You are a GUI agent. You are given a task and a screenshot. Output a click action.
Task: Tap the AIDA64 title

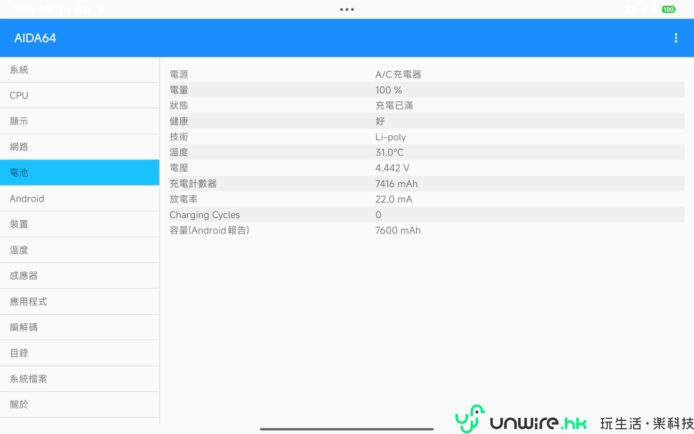pyautogui.click(x=35, y=38)
